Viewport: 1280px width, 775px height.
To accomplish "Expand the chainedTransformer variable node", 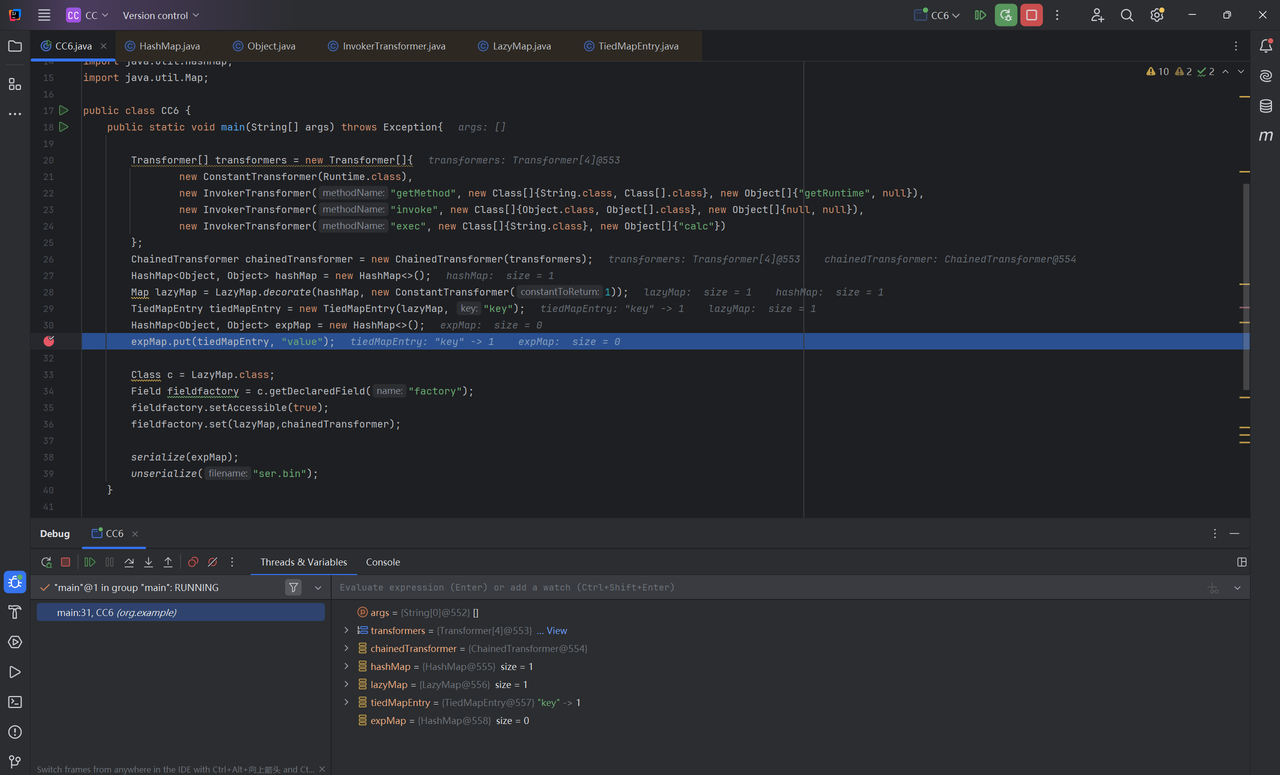I will (x=347, y=649).
